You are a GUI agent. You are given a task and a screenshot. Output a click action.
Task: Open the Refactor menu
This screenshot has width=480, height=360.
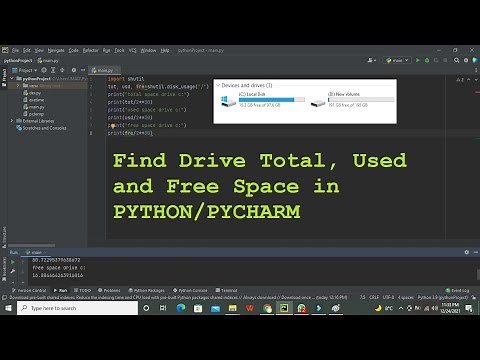pyautogui.click(x=90, y=50)
